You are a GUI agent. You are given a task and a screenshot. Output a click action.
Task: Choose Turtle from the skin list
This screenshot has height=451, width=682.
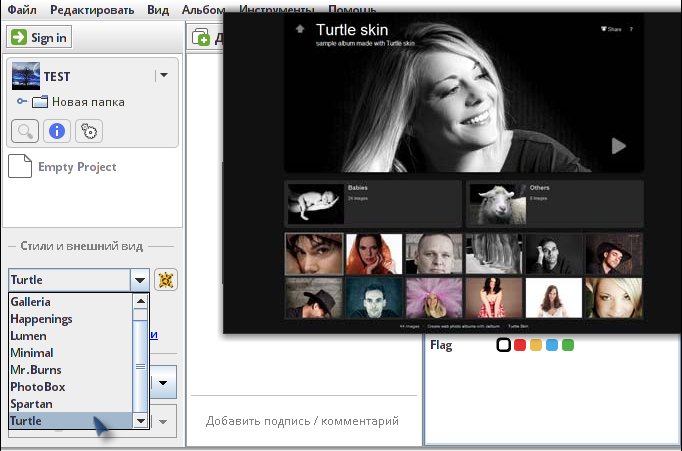coord(70,421)
